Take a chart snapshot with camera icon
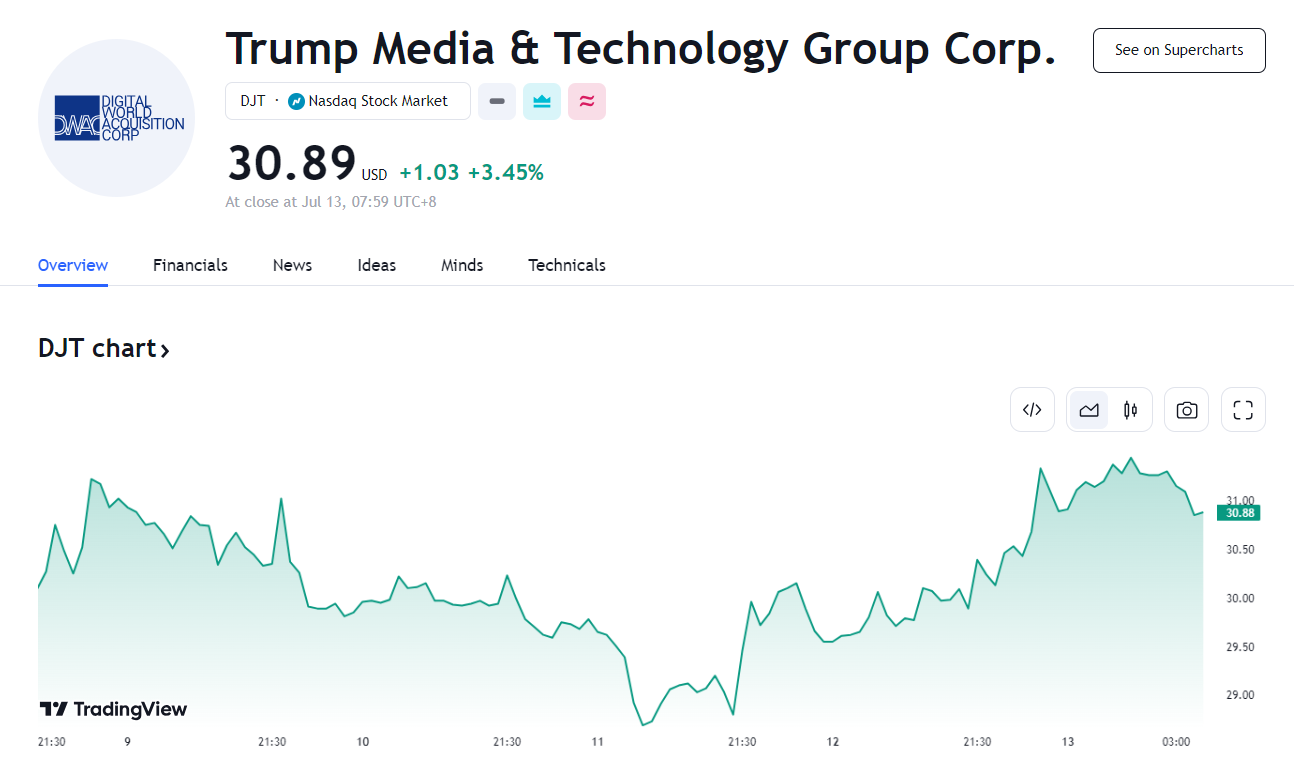 [x=1186, y=410]
